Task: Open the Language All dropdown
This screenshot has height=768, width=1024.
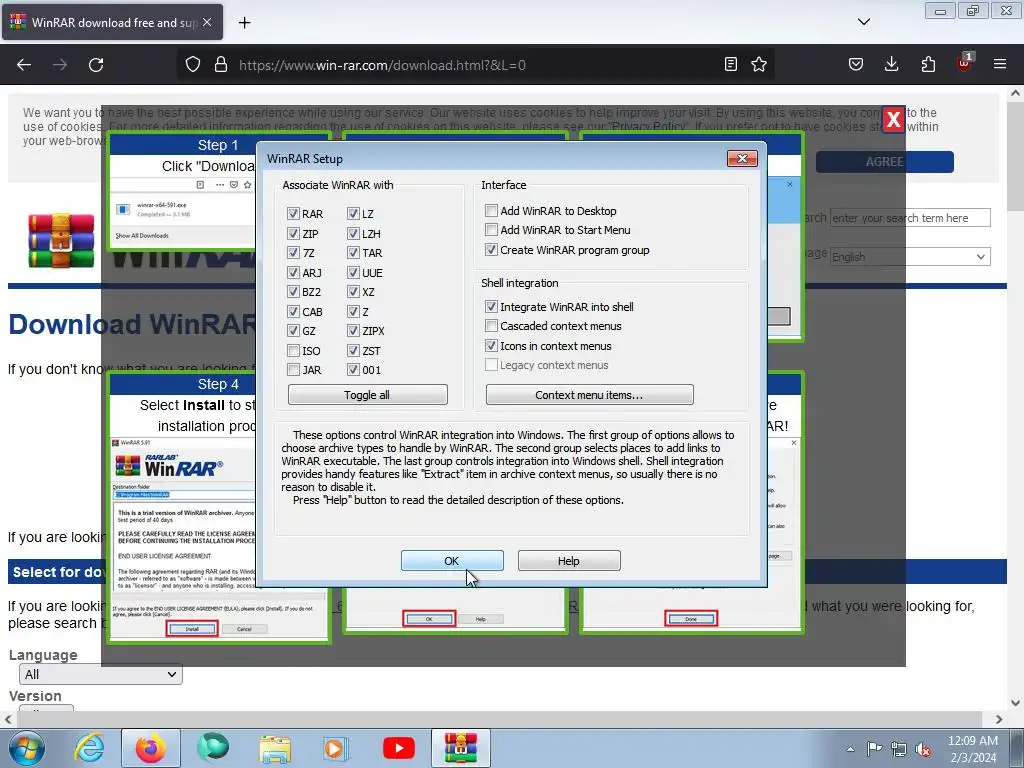Action: pos(101,674)
